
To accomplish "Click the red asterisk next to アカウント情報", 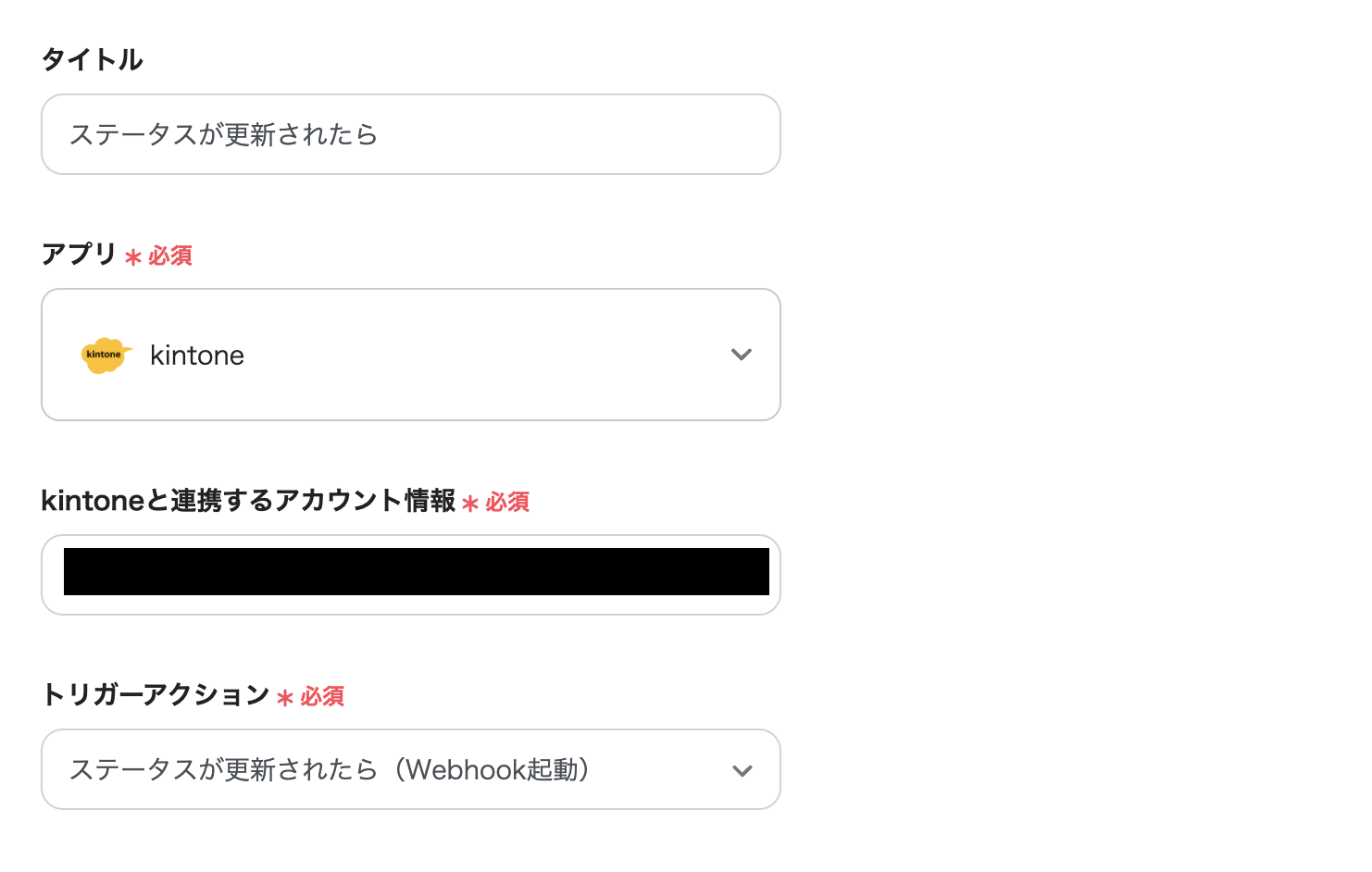I will click(470, 503).
